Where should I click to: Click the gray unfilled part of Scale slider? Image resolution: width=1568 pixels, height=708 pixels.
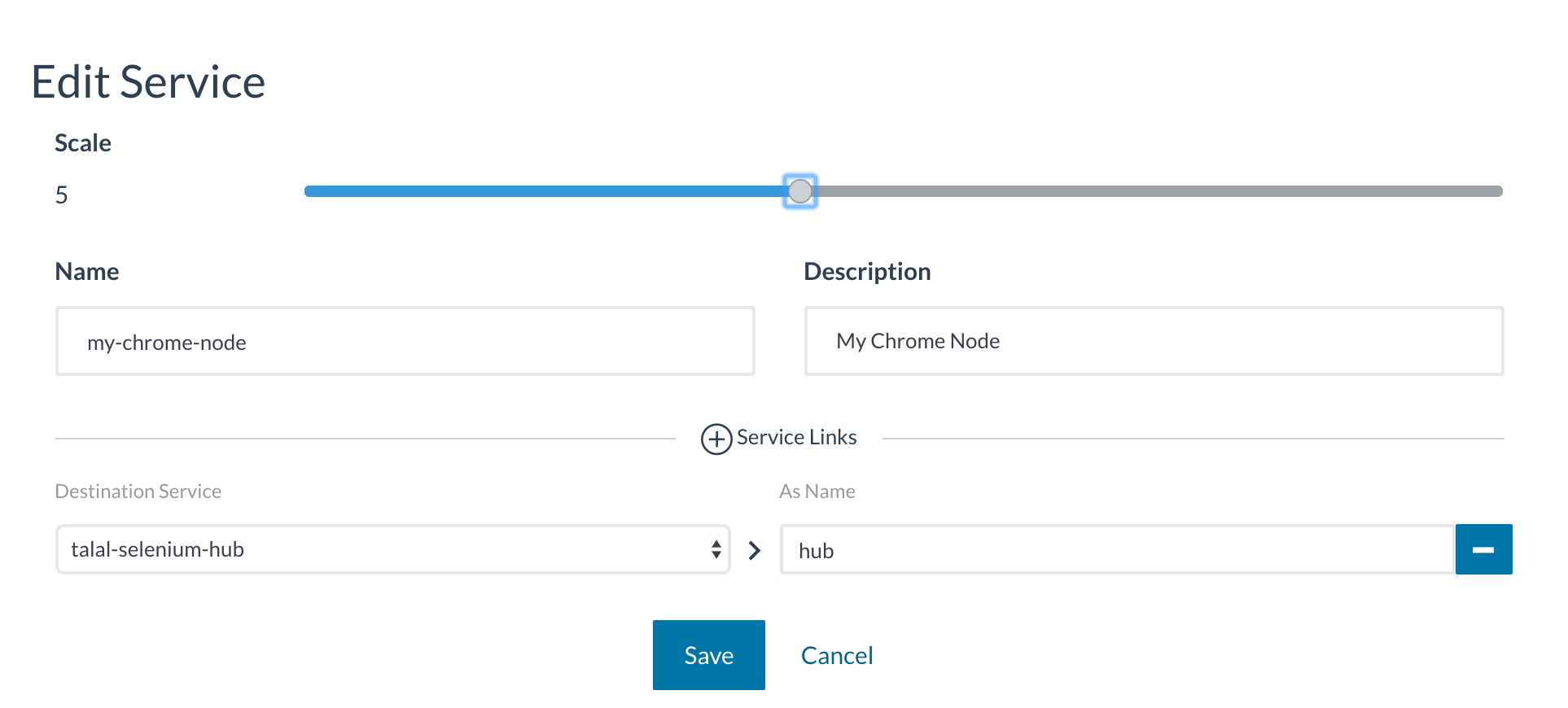point(1156,191)
